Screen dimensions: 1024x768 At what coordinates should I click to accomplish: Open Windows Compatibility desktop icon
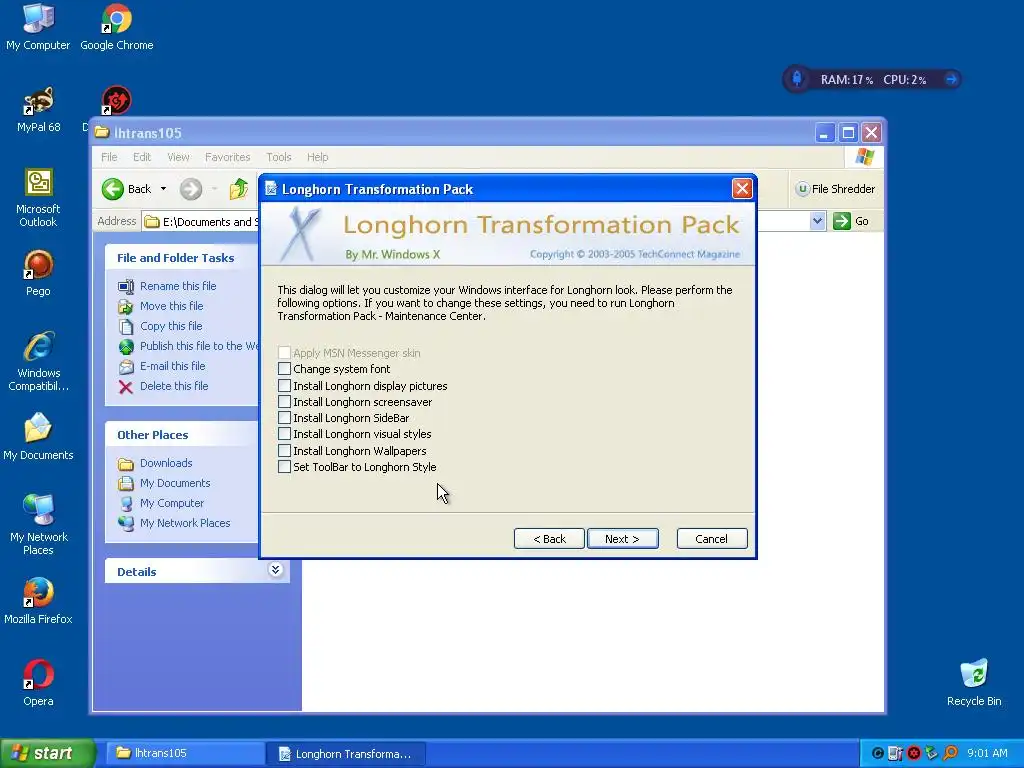click(38, 361)
